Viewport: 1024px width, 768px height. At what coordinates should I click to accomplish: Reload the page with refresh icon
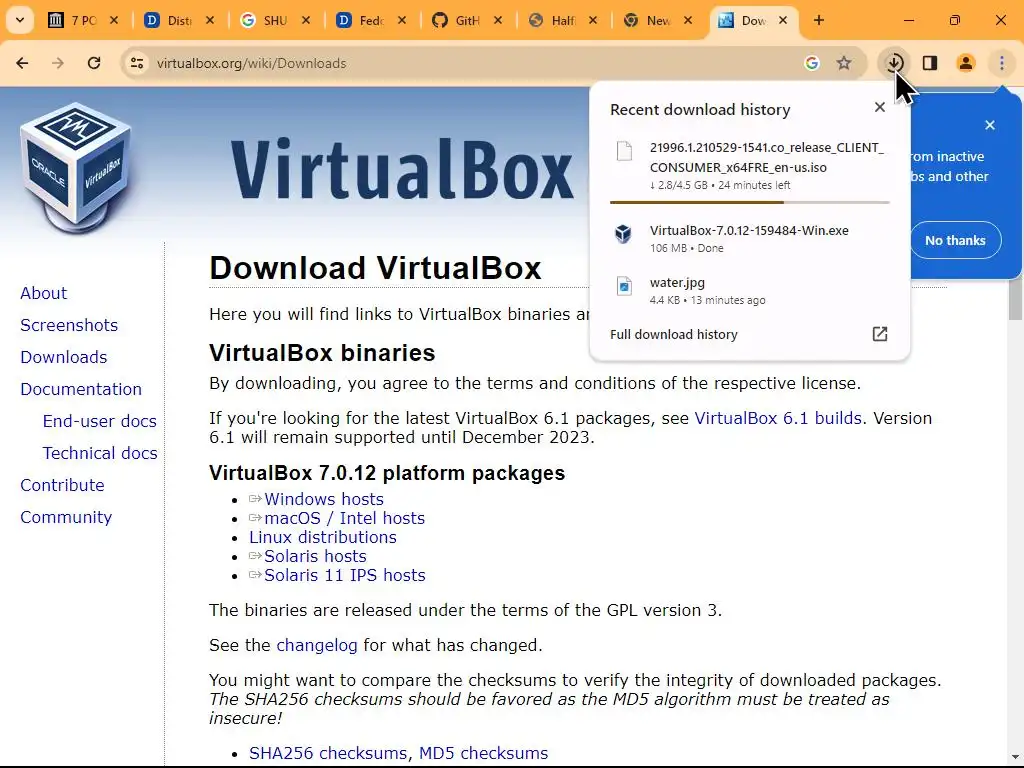pos(94,63)
